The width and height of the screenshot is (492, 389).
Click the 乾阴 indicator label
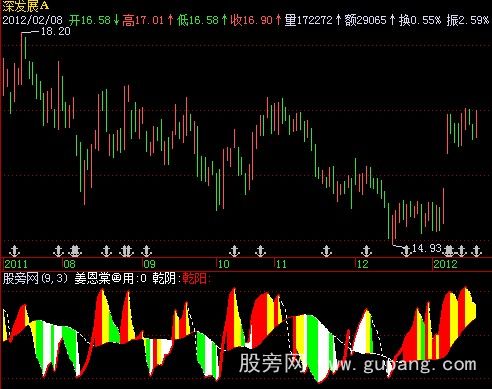point(165,278)
